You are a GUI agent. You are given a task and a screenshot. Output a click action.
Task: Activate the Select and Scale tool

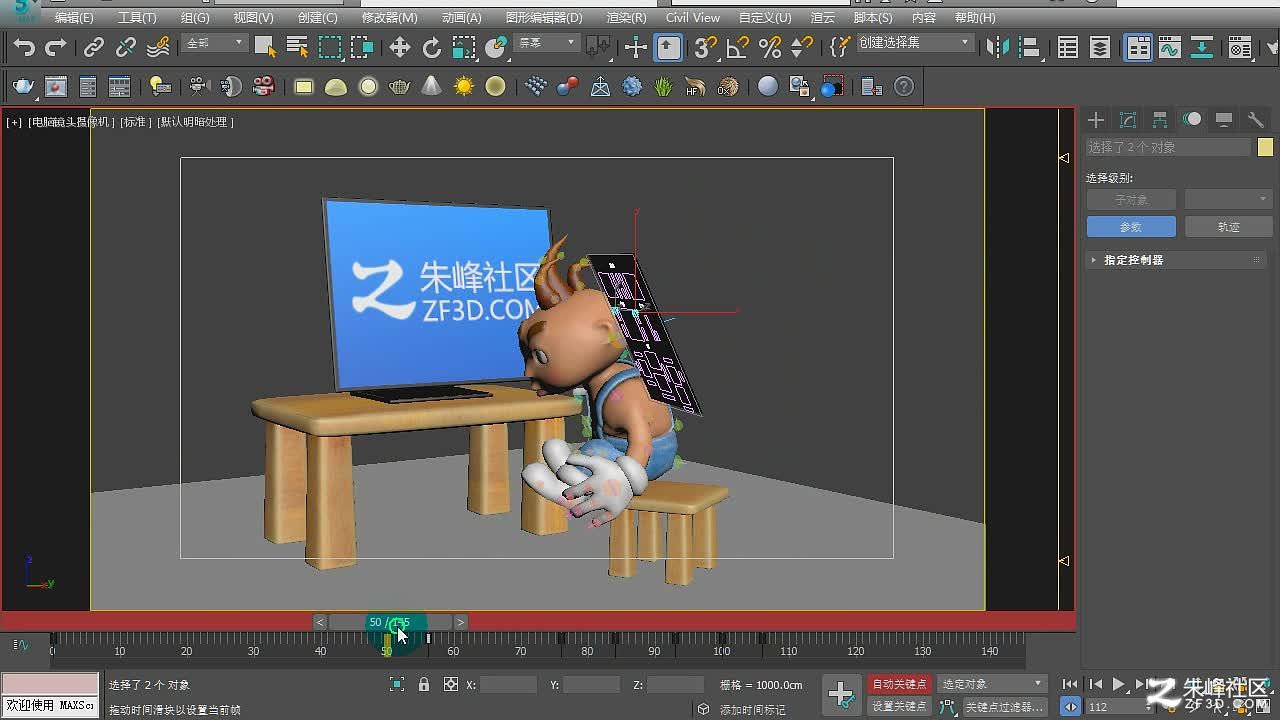click(x=464, y=47)
